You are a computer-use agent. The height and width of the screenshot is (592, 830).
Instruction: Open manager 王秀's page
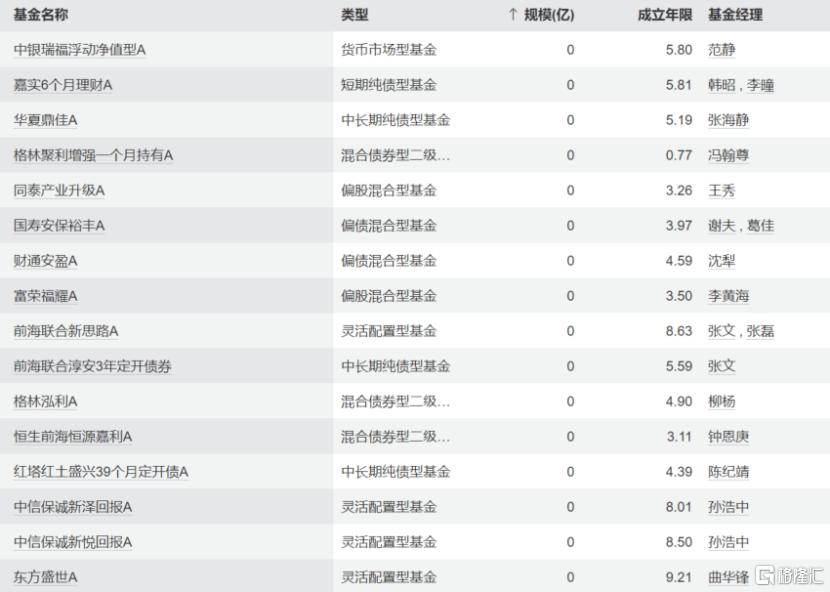(721, 191)
